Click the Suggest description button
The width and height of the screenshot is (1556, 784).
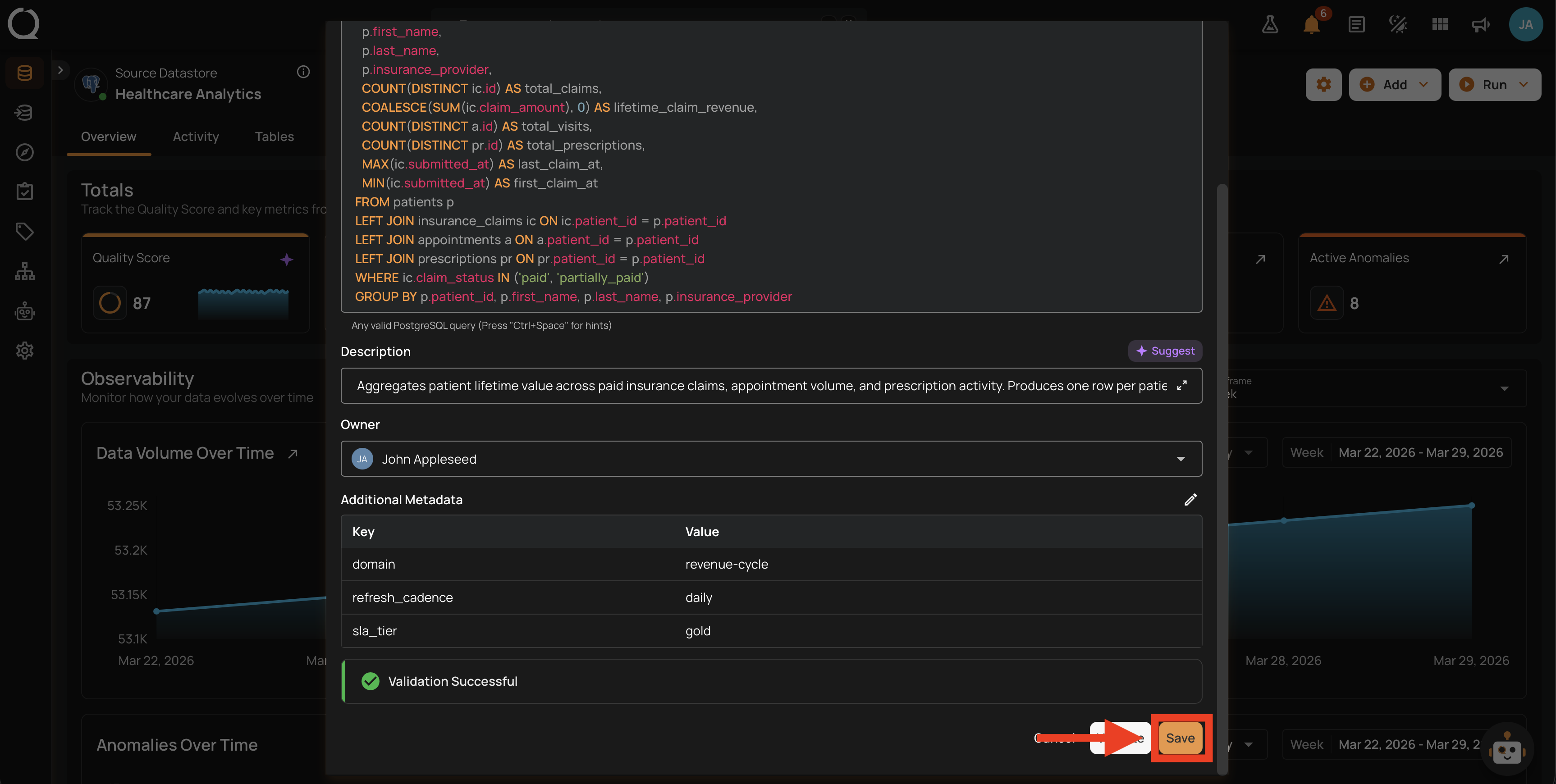(1165, 351)
